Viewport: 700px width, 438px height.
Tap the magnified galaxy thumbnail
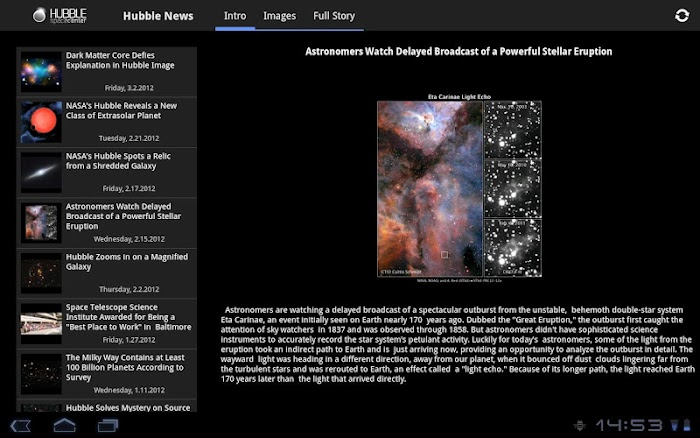(x=41, y=273)
